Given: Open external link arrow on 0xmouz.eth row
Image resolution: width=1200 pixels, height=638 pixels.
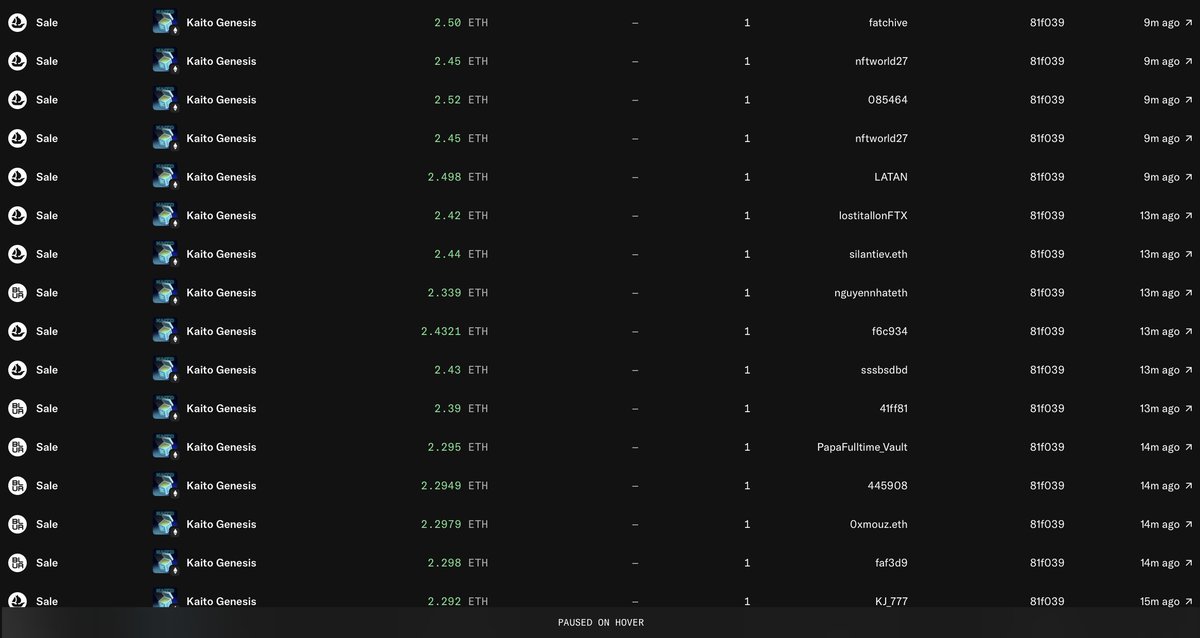Looking at the screenshot, I should pyautogui.click(x=1188, y=524).
